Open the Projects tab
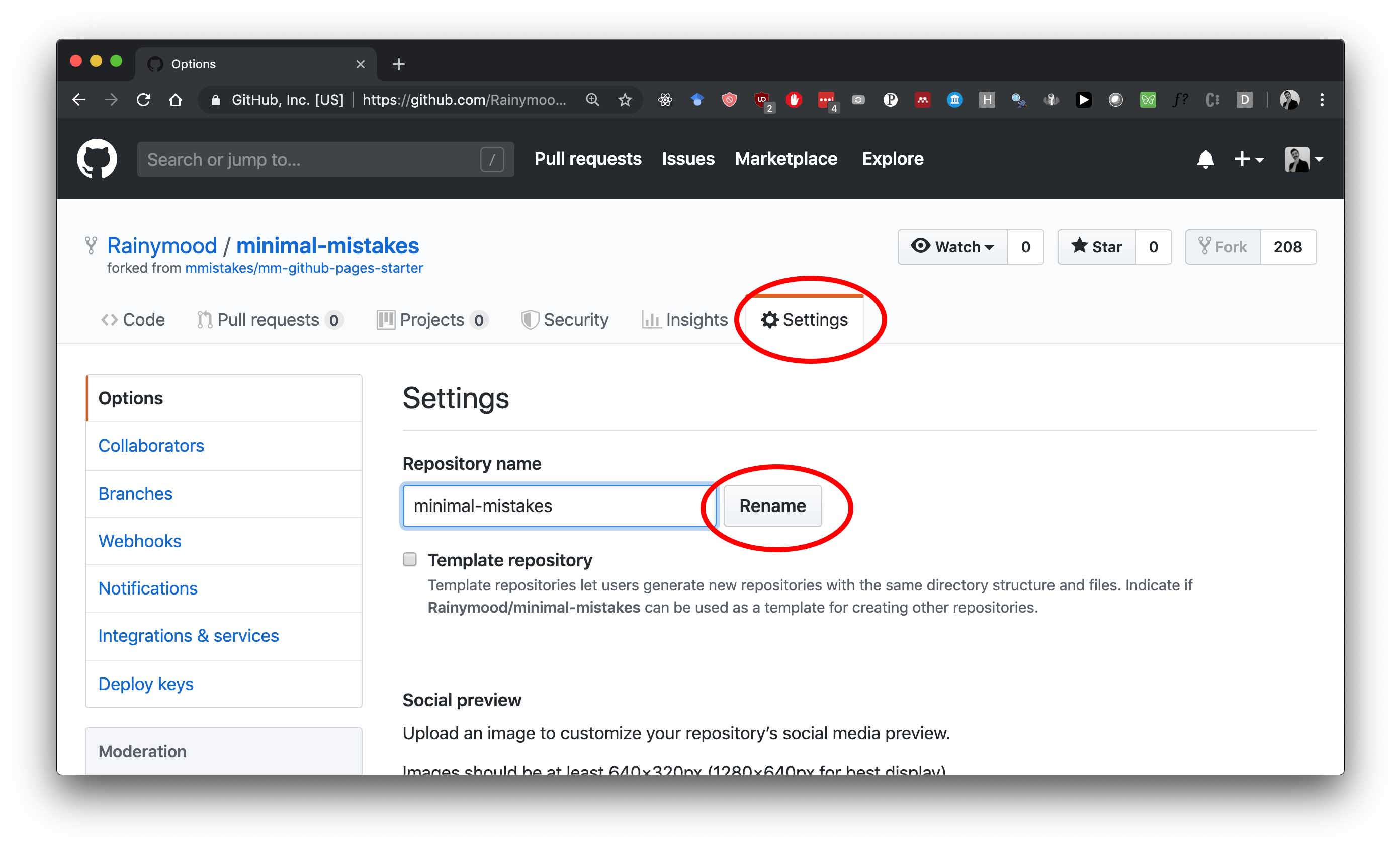Viewport: 1400px width, 848px height. [x=432, y=320]
